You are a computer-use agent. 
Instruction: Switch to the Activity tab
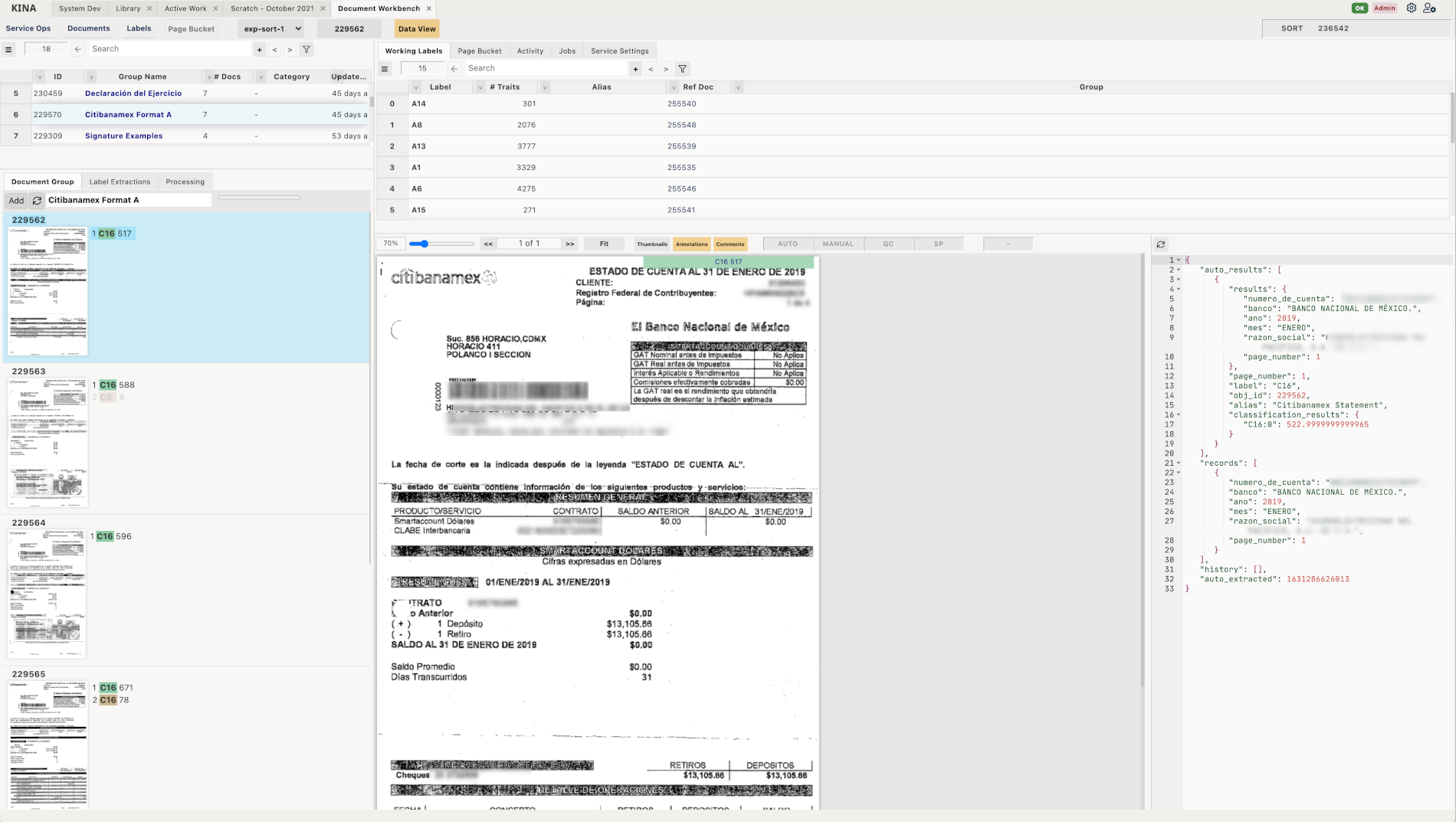530,51
